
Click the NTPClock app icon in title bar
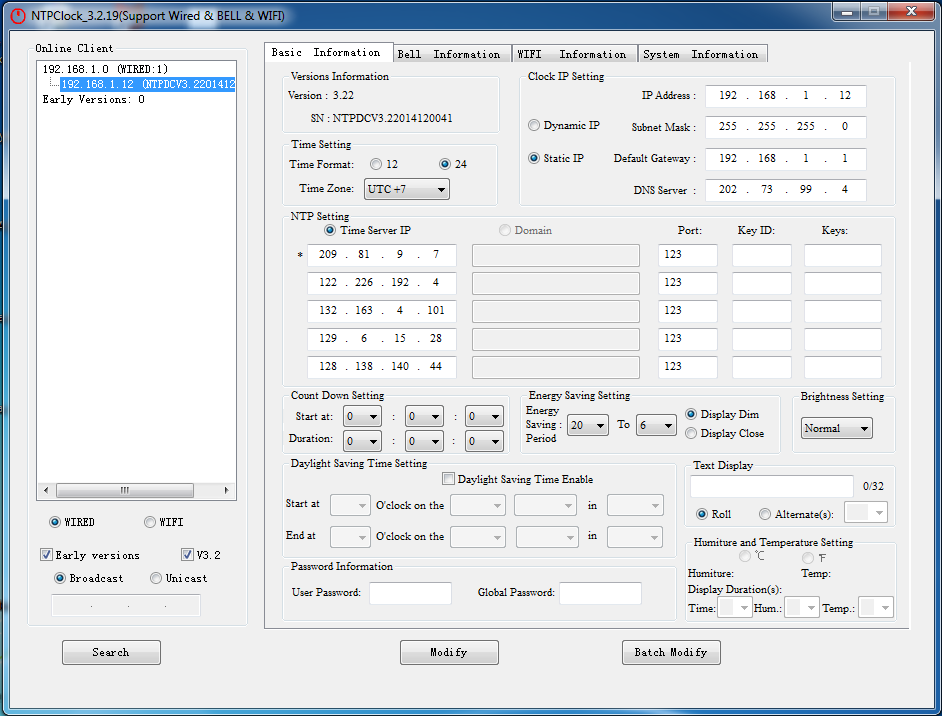click(x=17, y=15)
